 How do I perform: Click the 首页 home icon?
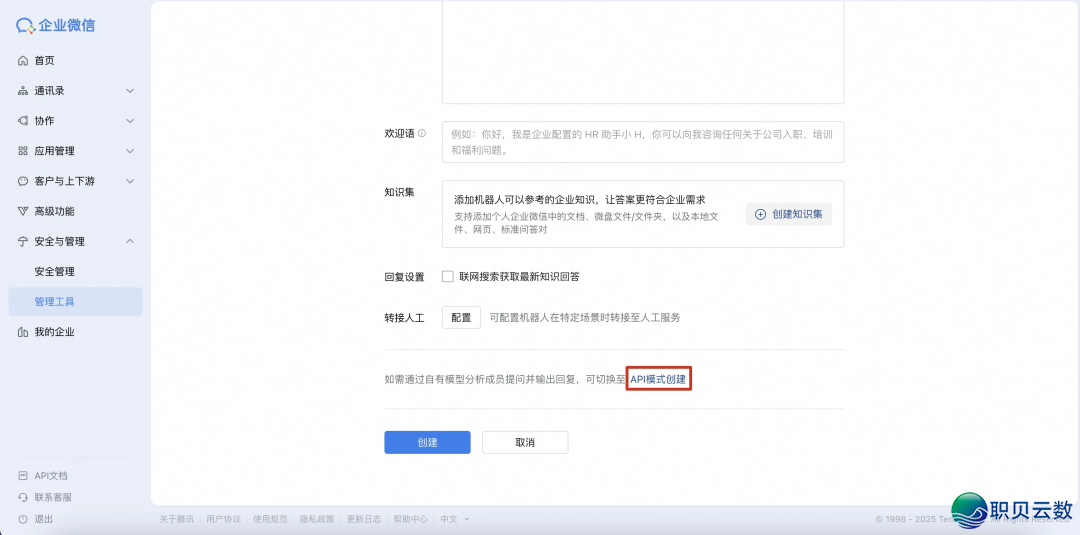23,61
